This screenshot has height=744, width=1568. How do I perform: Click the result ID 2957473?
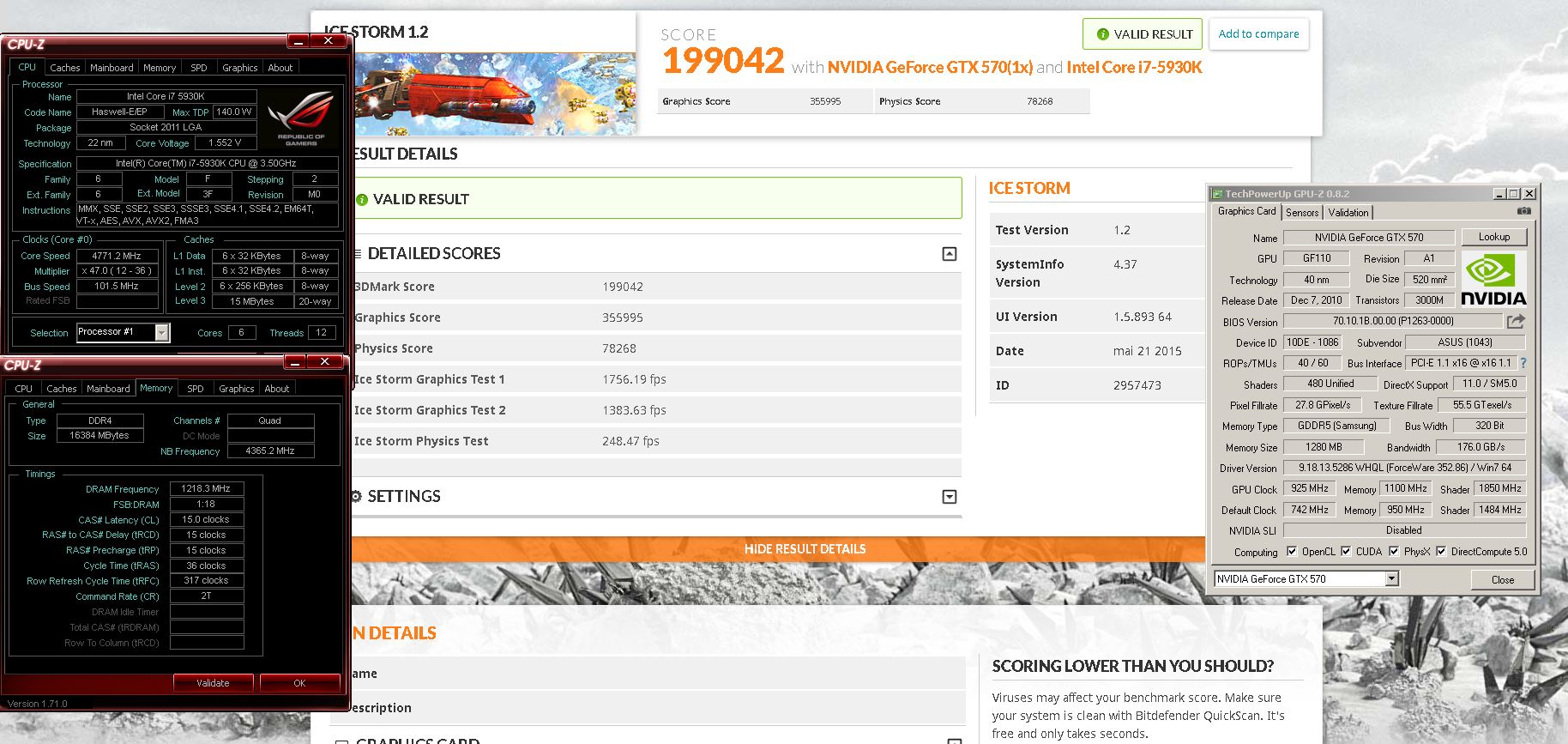[x=1137, y=385]
